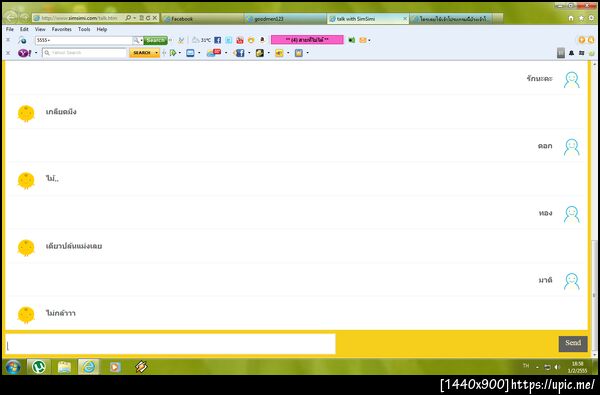Open the browser Home icon

(571, 18)
